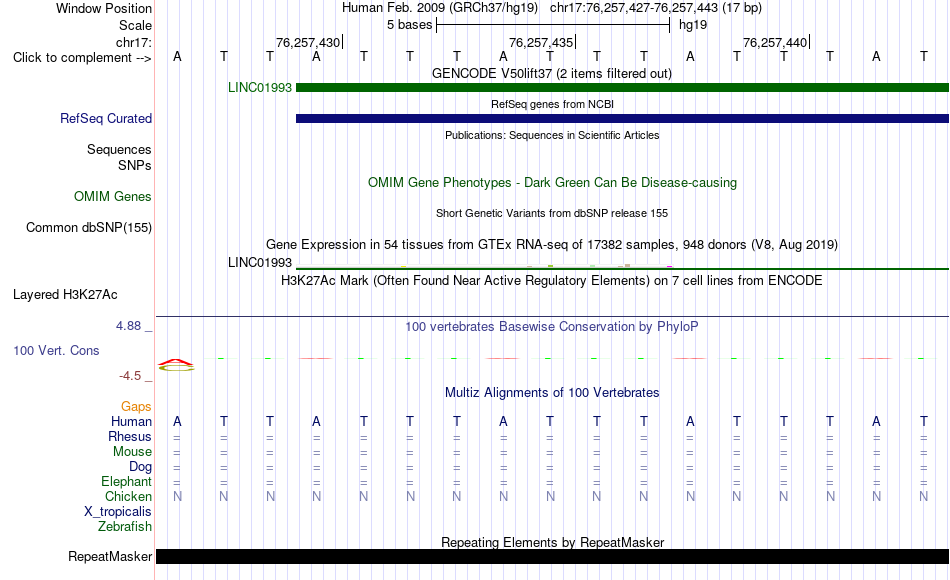The height and width of the screenshot is (580, 950).
Task: Select the Human species row label
Action: pyautogui.click(x=131, y=422)
